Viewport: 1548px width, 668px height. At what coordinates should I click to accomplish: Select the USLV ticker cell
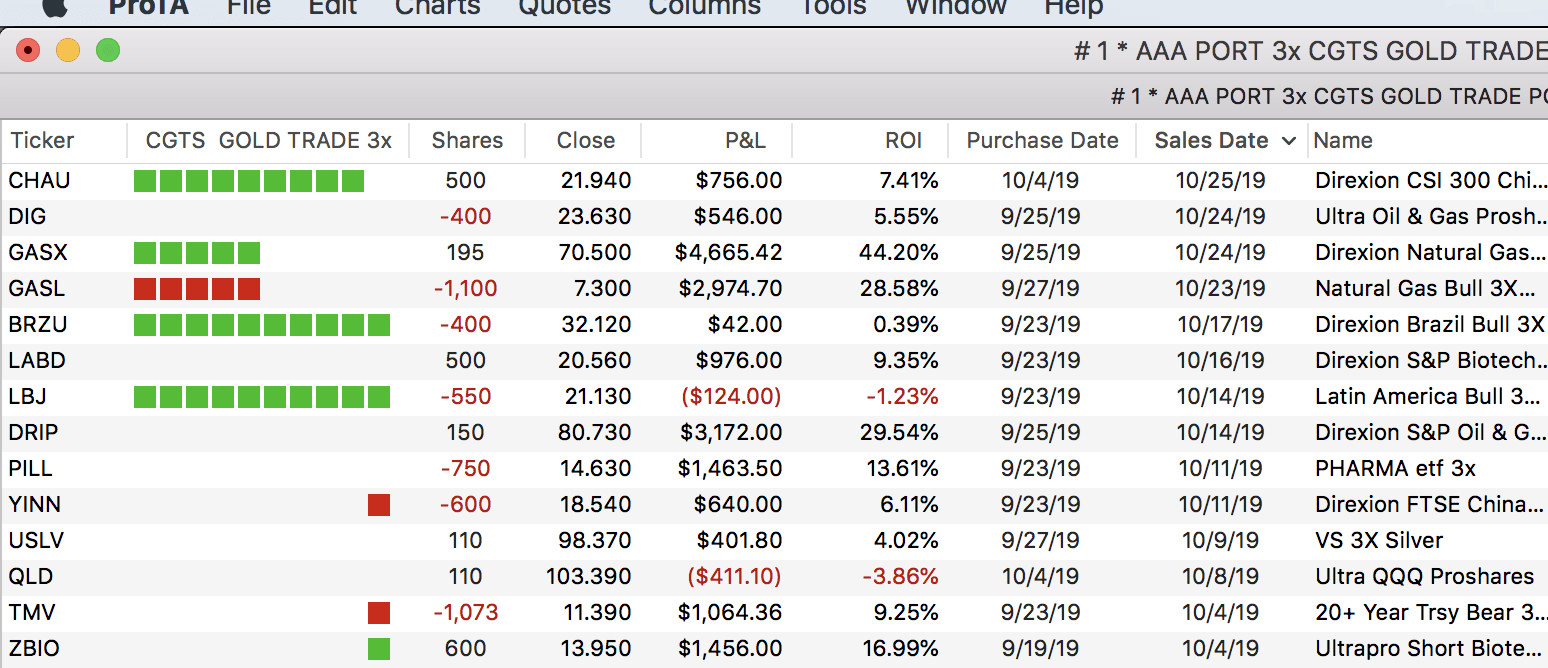pos(36,541)
